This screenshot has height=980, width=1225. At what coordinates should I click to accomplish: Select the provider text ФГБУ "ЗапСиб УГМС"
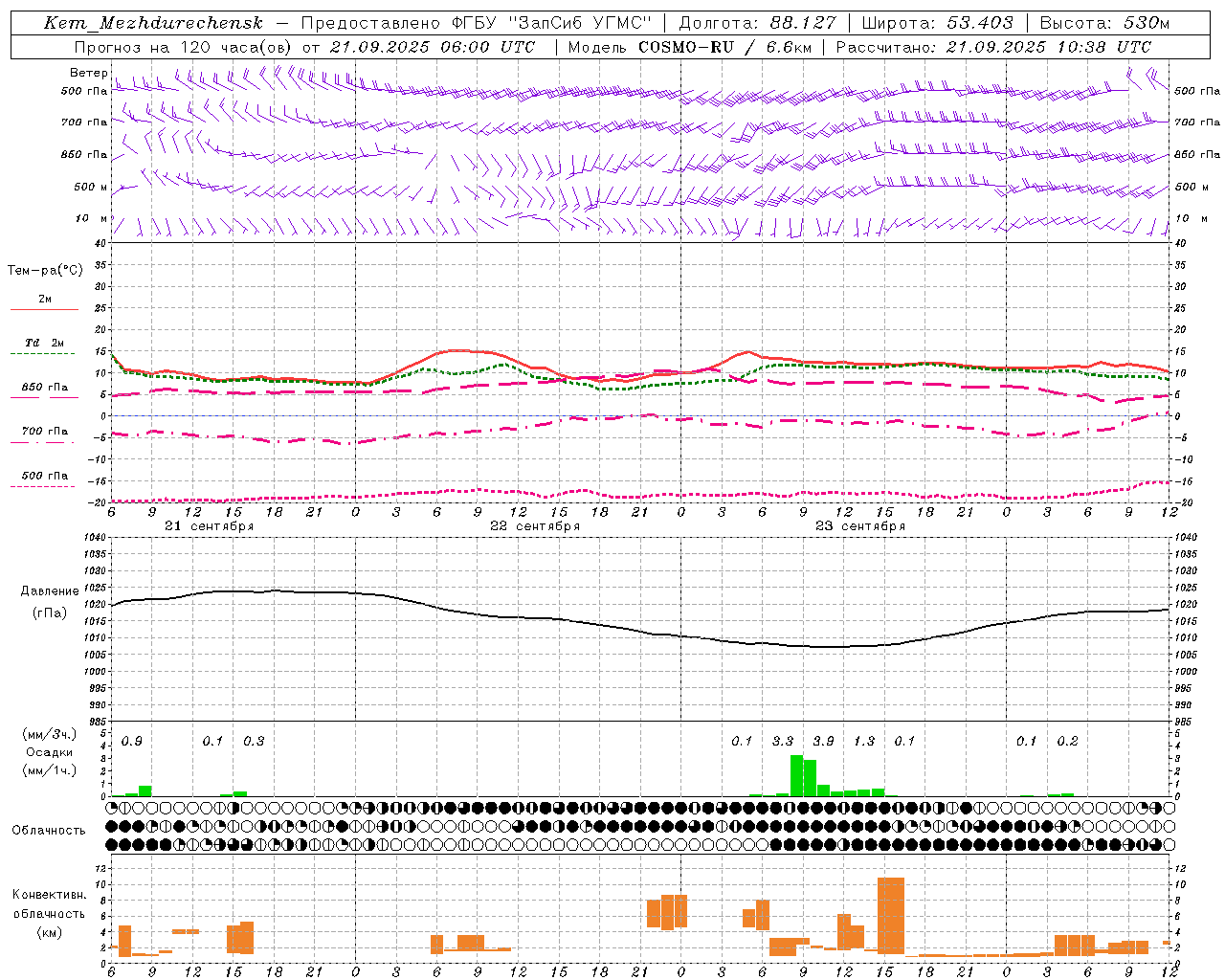[551, 23]
